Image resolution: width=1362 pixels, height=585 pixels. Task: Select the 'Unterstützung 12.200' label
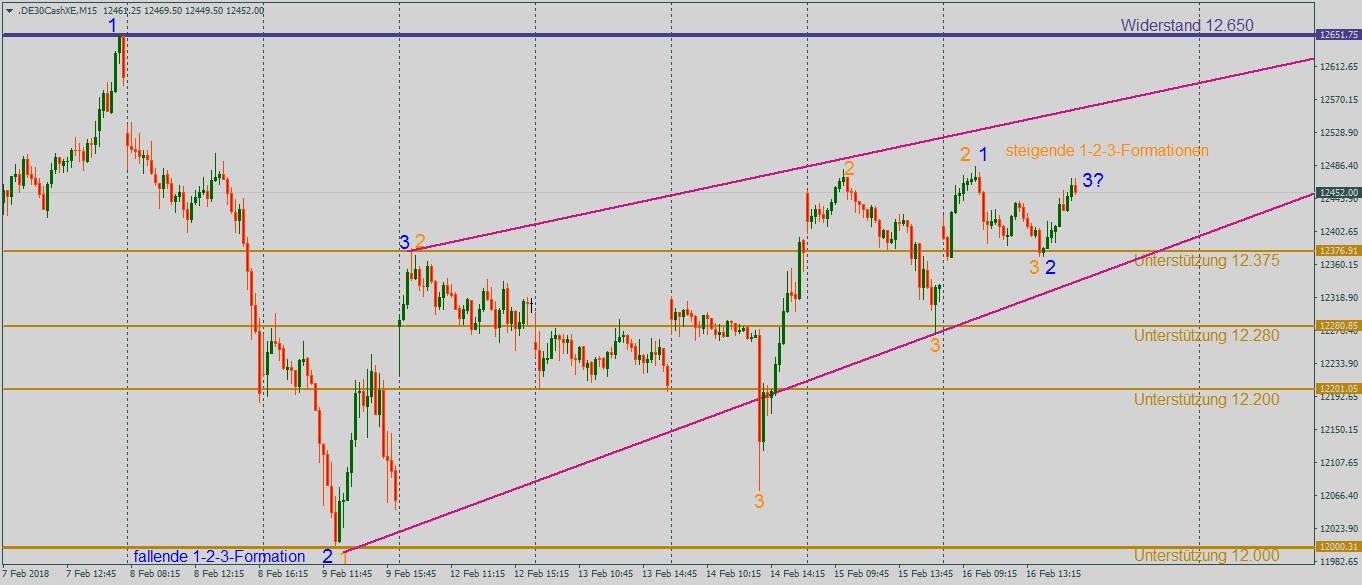[1206, 399]
